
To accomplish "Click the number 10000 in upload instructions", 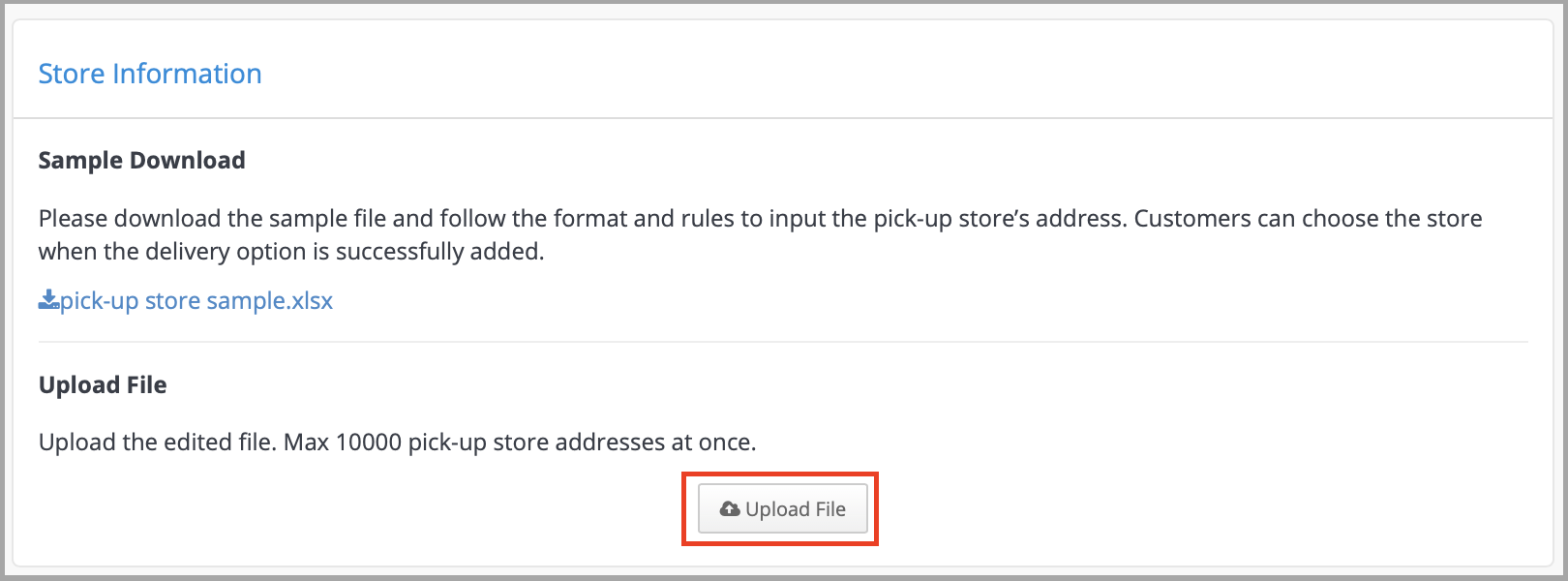I will pyautogui.click(x=369, y=443).
